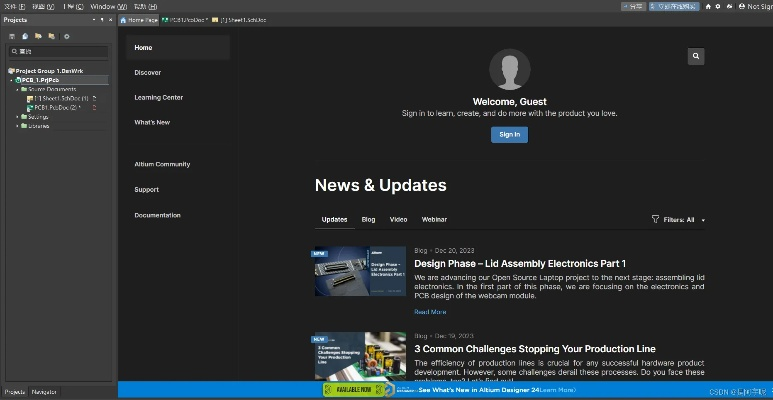Open settings gear in top-right toolbar
This screenshot has height=400, width=773.
click(718, 6)
